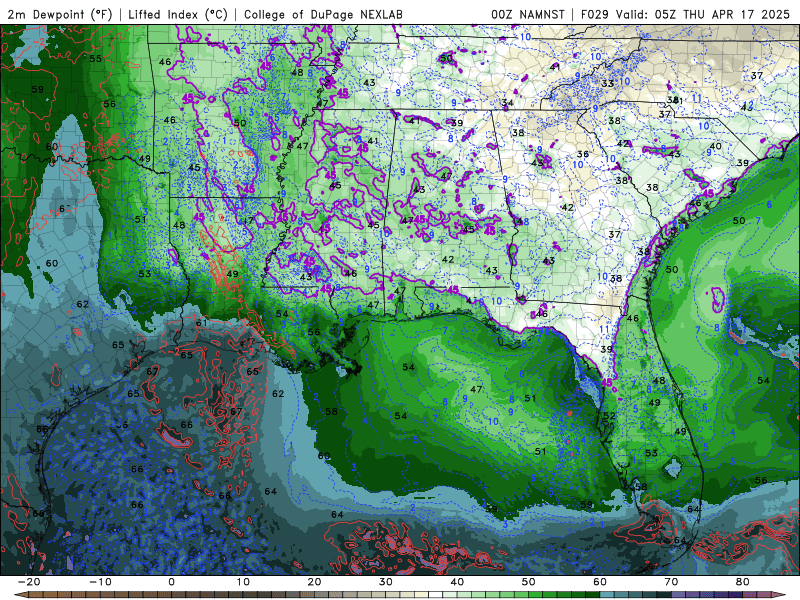
Task: Click the black "52" dewpoint value
Action: (609, 416)
